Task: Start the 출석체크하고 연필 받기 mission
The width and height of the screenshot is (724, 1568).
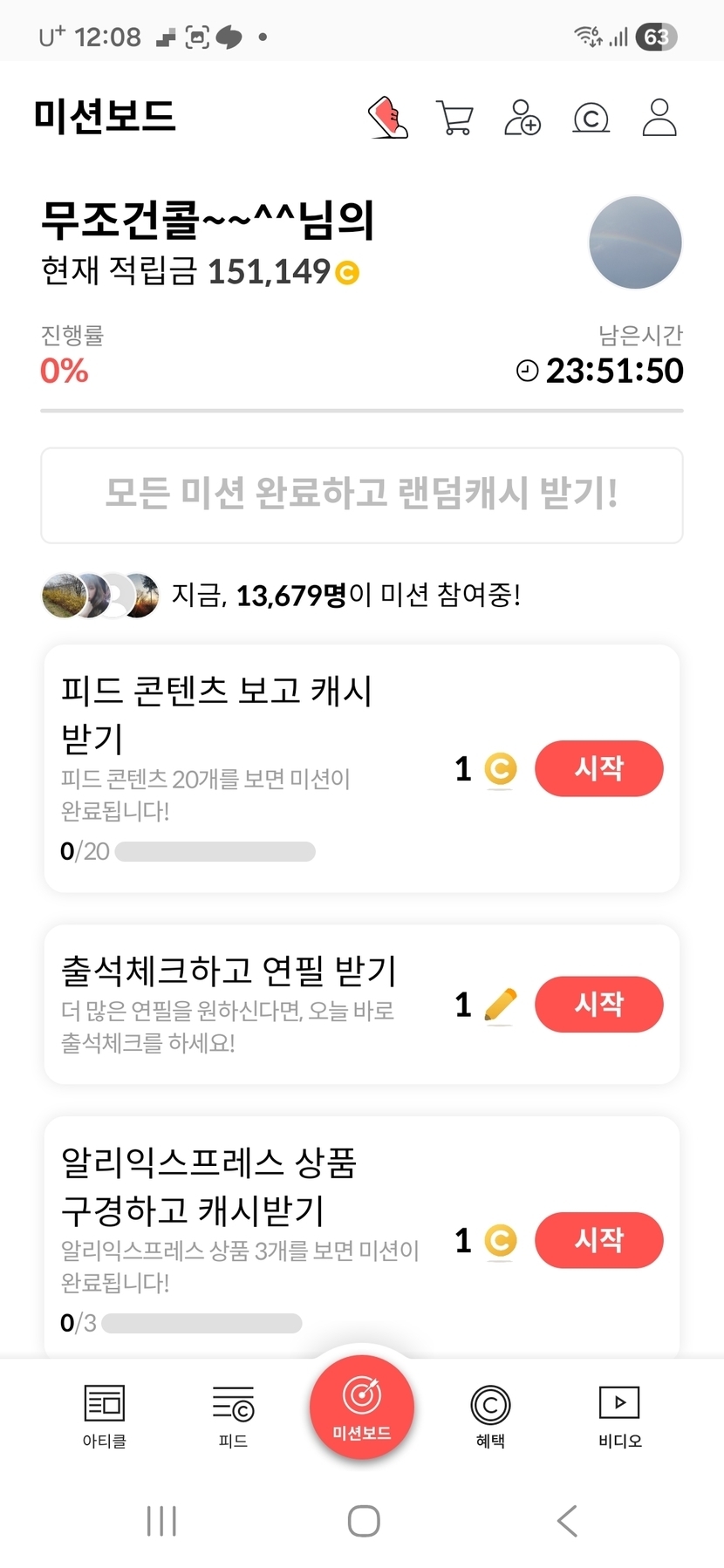Action: coord(598,1004)
